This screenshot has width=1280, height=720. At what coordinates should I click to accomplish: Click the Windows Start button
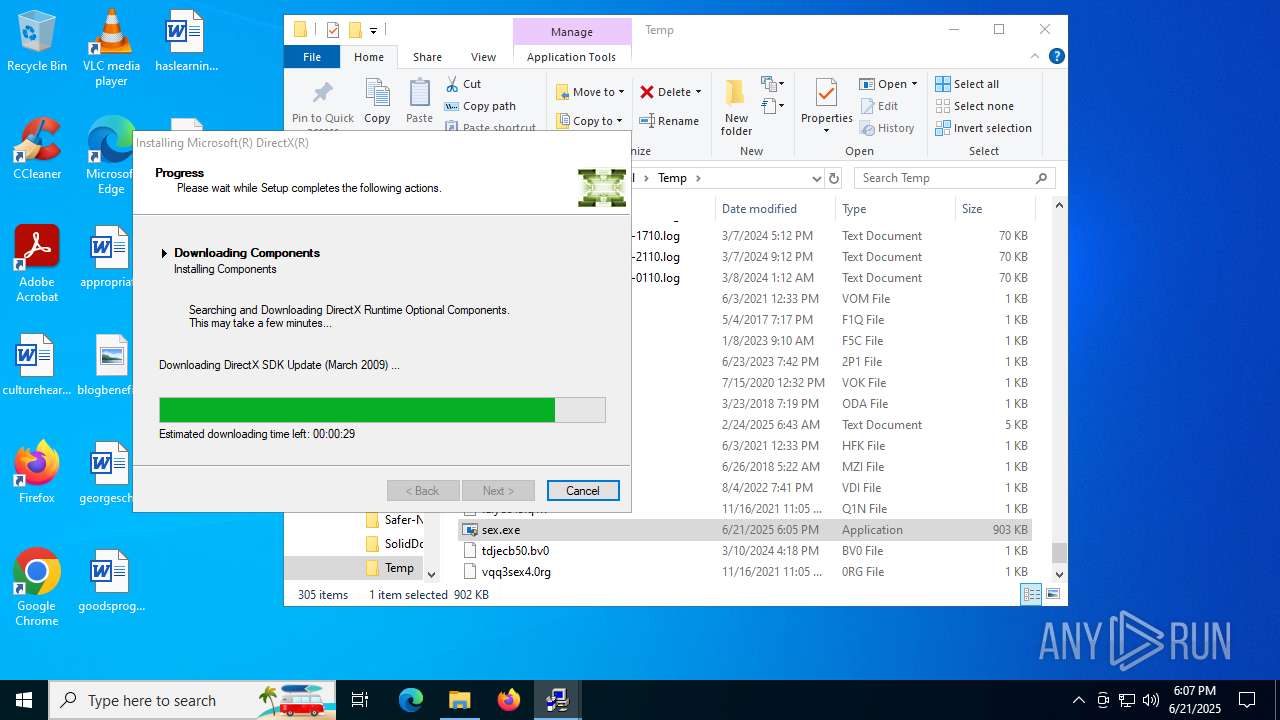(24, 700)
